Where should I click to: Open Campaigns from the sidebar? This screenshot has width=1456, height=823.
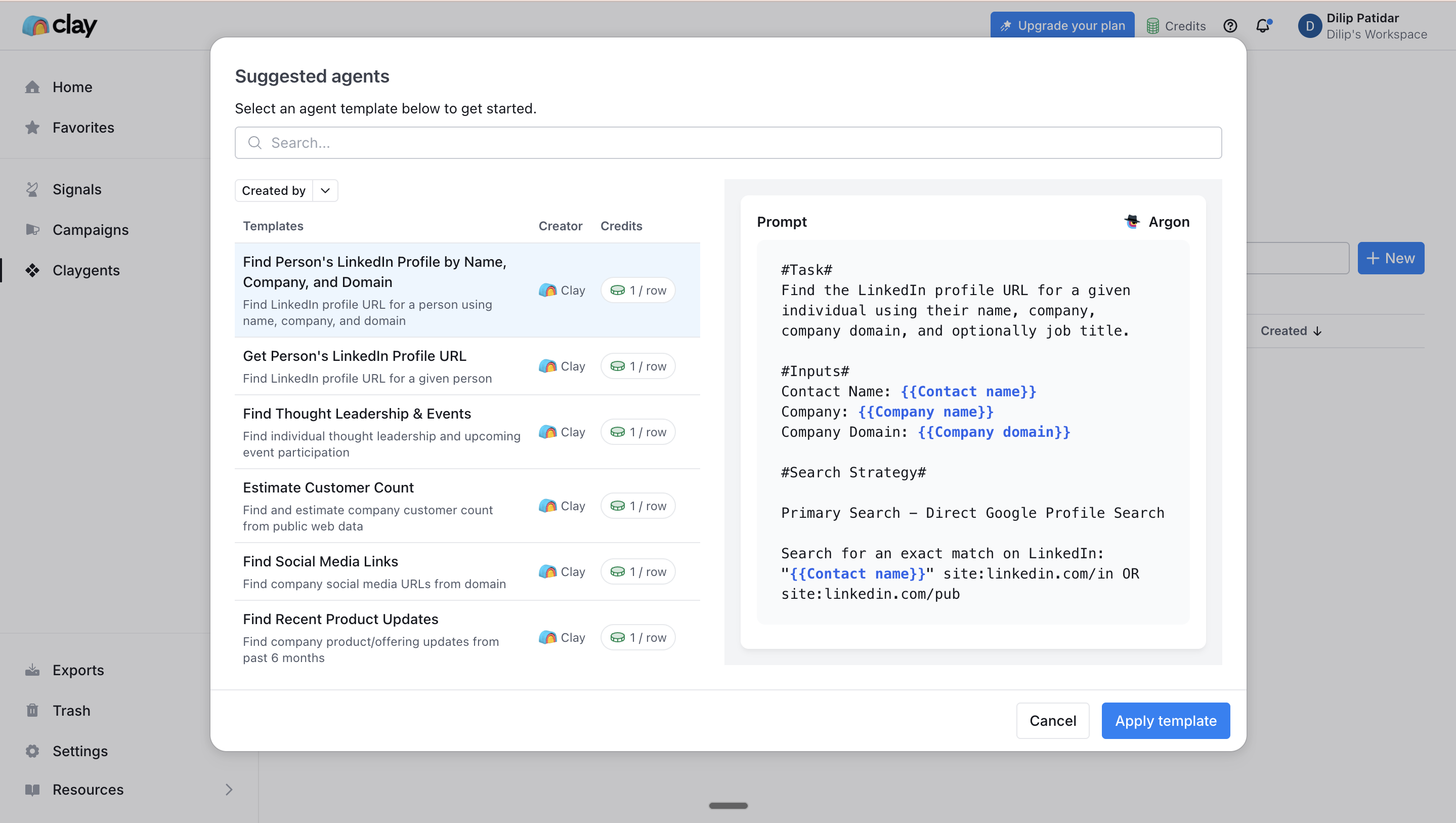tap(91, 230)
